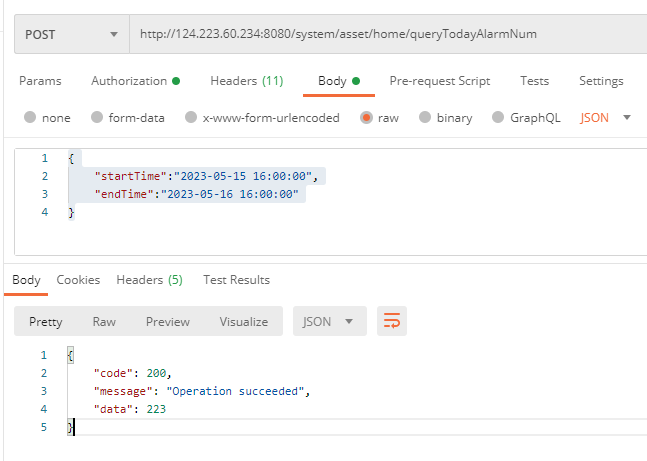This screenshot has width=647, height=461.
Task: Open the Authorization tab
Action: 135,81
